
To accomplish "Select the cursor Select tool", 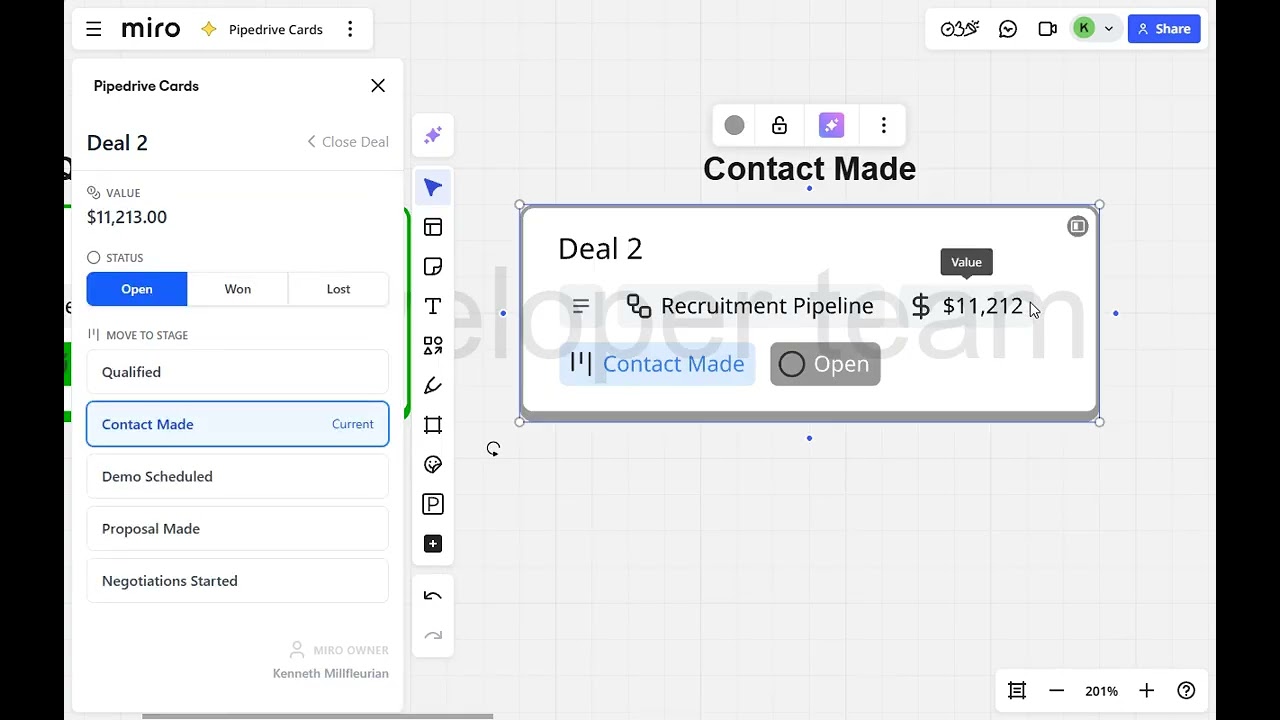I will click(433, 188).
